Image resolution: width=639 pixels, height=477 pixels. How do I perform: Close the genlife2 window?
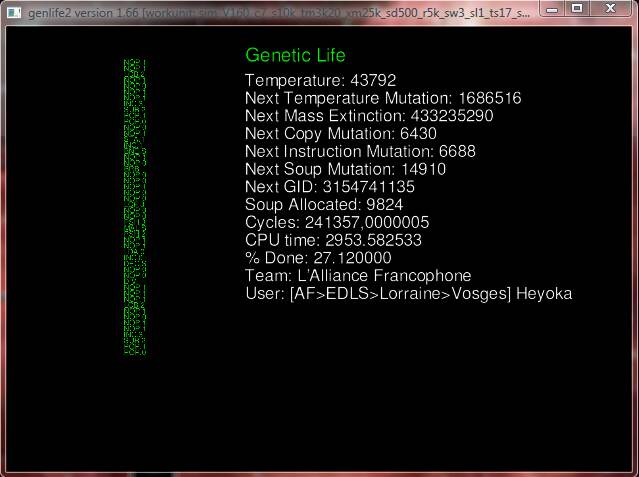click(612, 8)
